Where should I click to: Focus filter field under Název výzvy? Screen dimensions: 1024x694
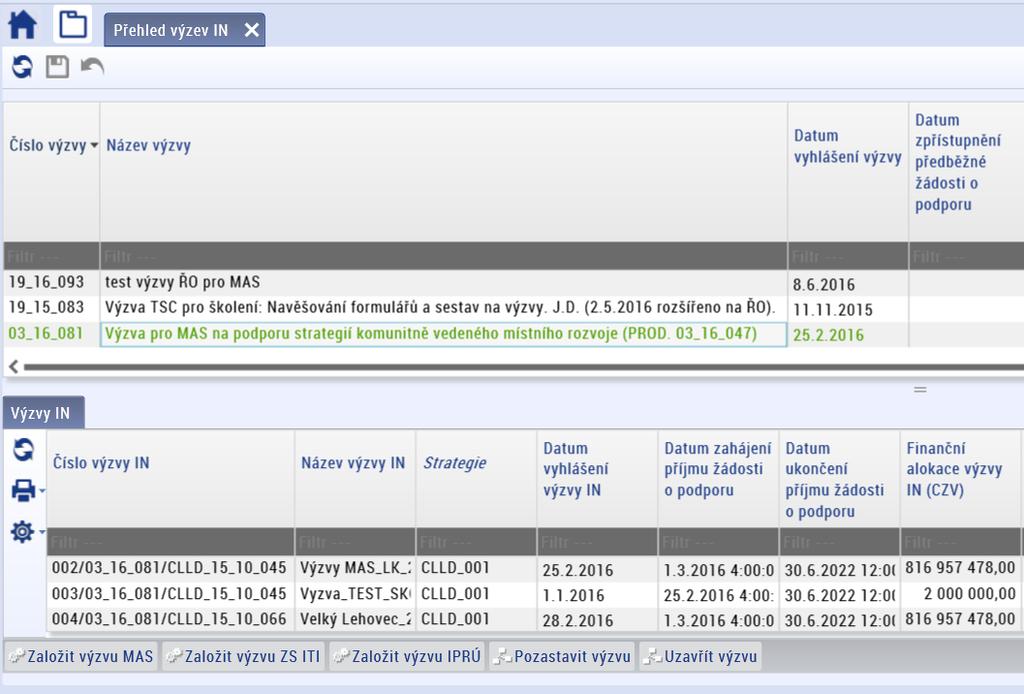point(443,256)
